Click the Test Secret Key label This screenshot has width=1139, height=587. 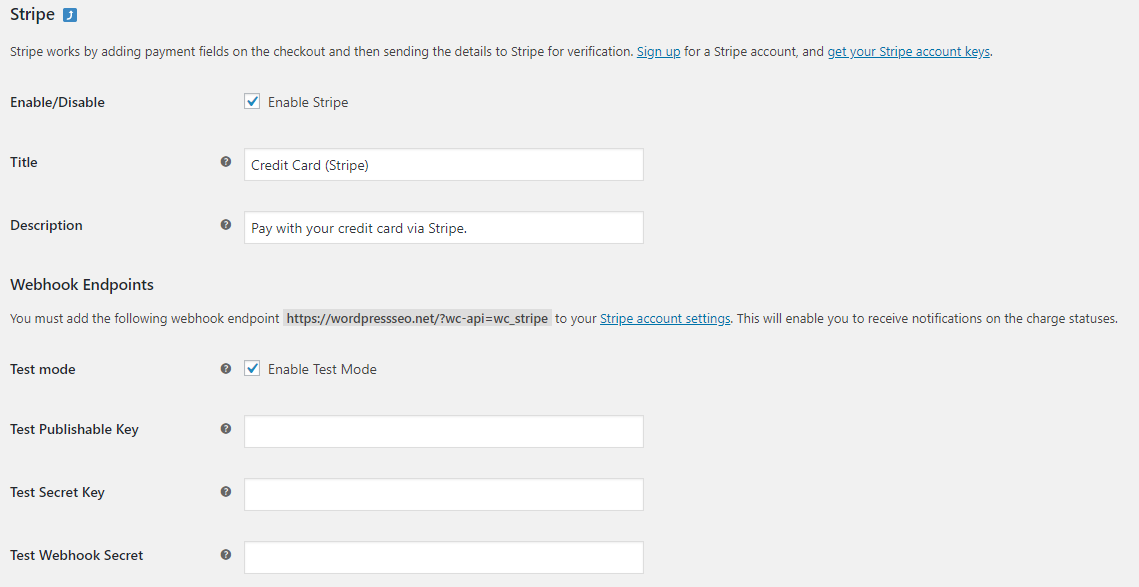tap(57, 493)
